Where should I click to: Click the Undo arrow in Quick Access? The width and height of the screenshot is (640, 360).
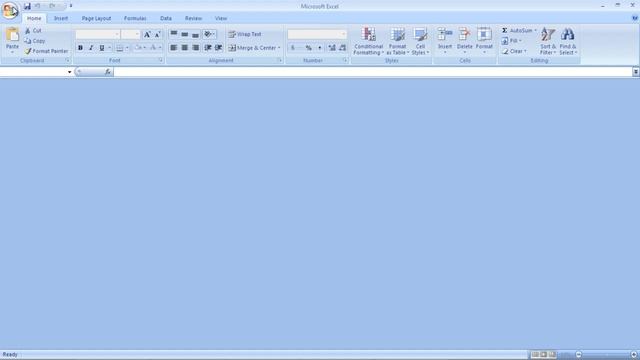coord(38,6)
